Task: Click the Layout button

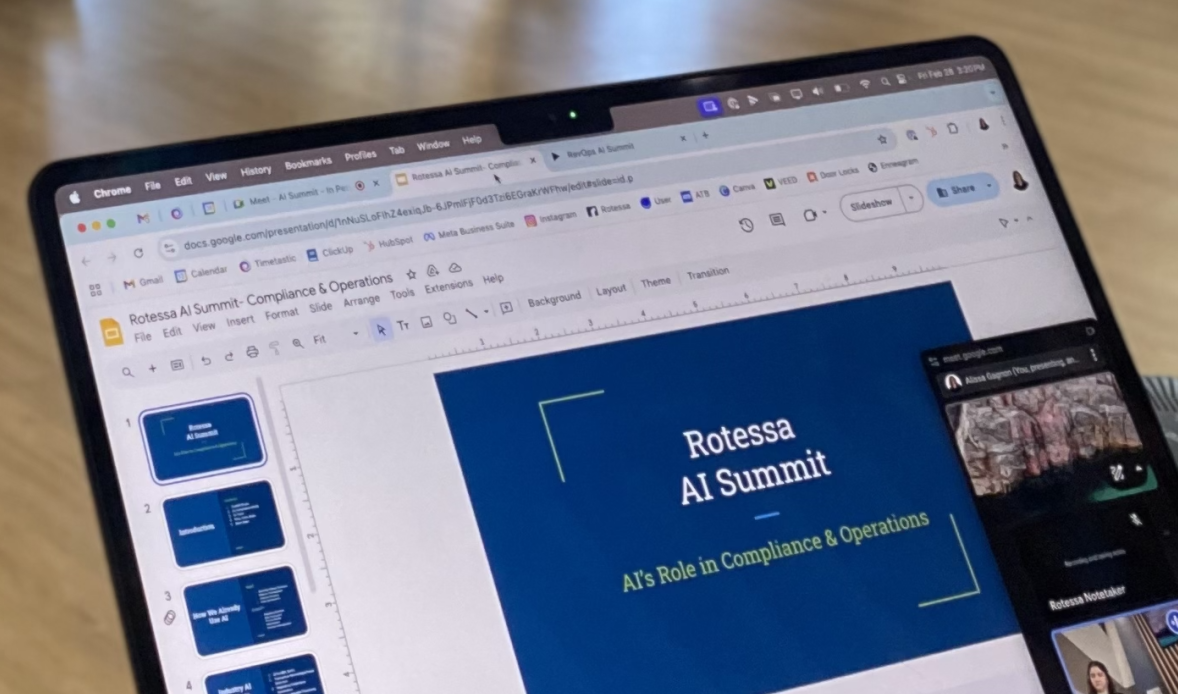Action: click(611, 290)
